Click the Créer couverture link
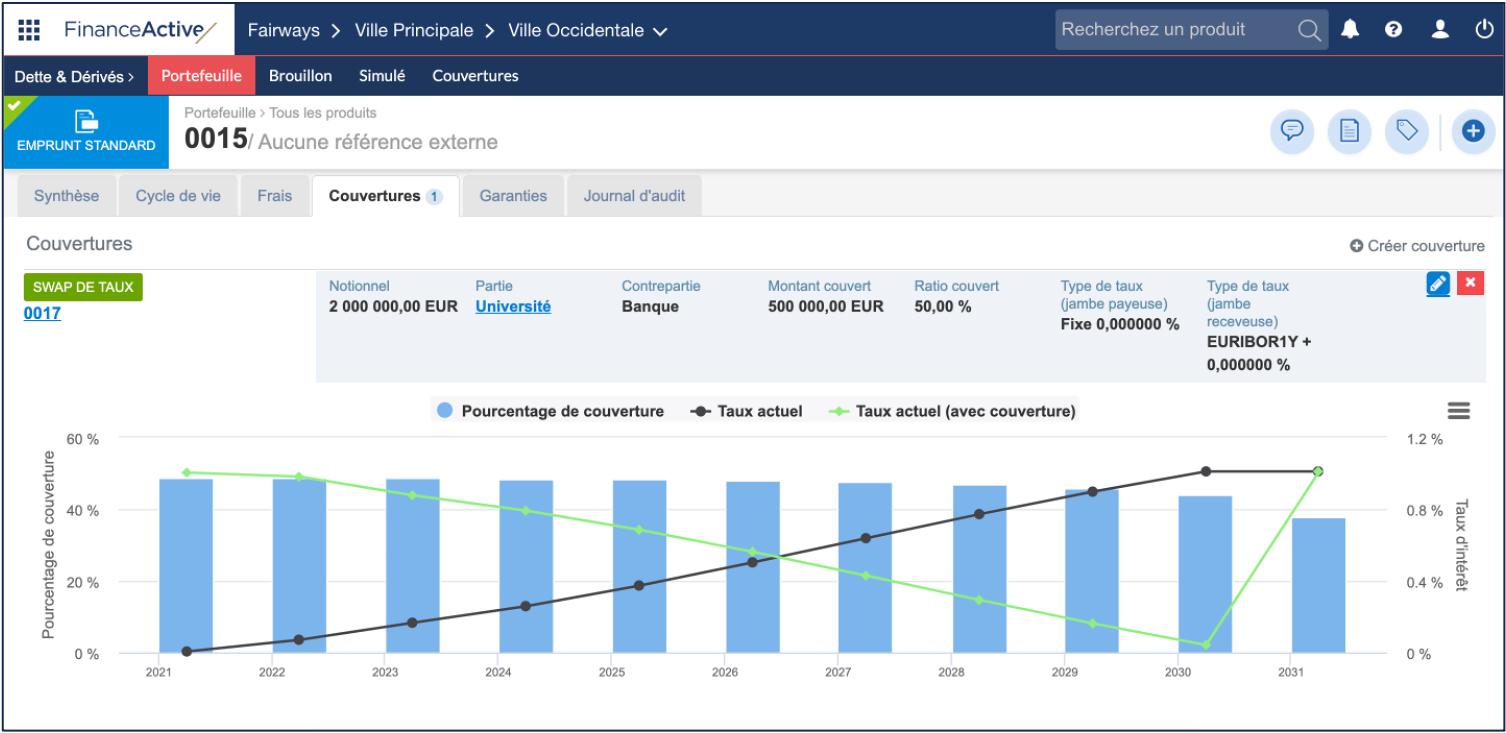Screen dimensions: 1506x733 point(1417,246)
